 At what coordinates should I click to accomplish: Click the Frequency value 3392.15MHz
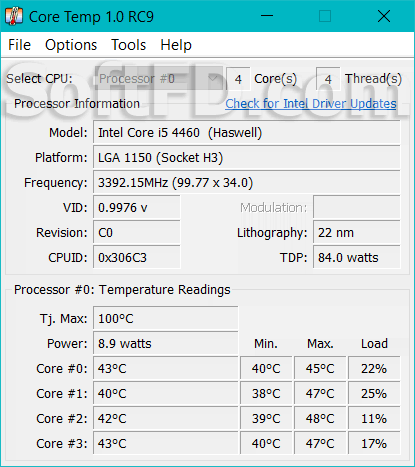(x=247, y=183)
